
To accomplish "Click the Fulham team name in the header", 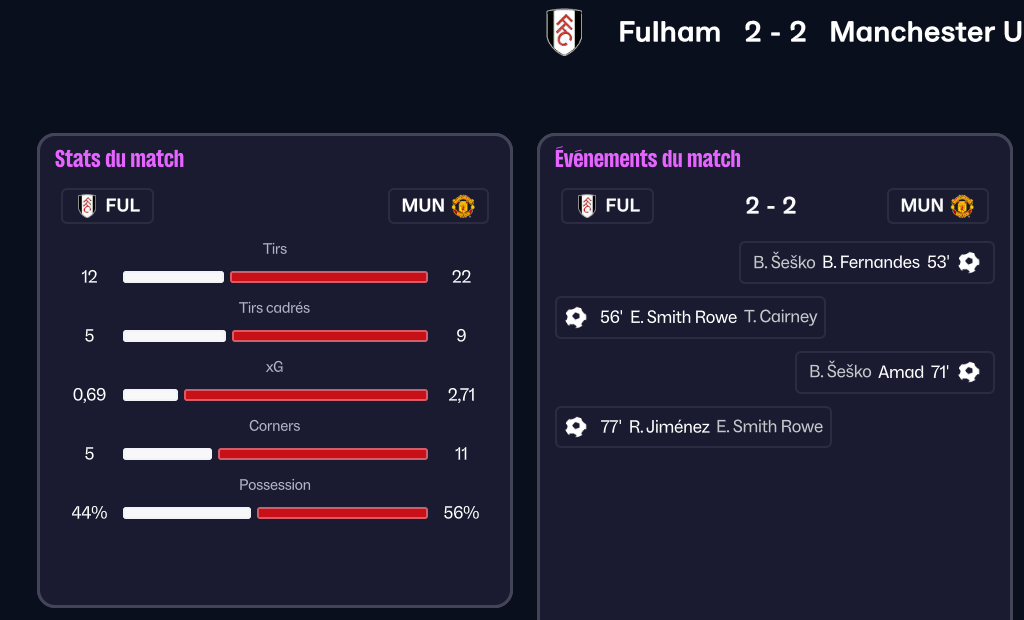I will tap(669, 32).
